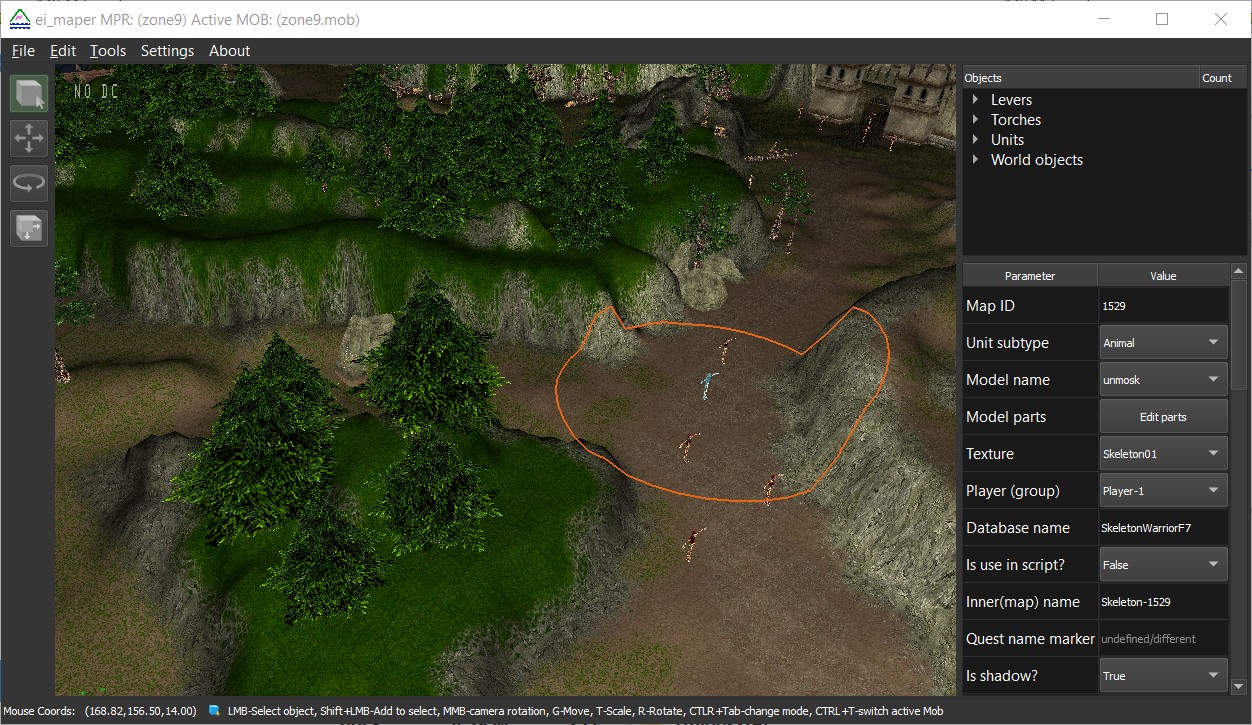Open the Texture dropdown showing Skeleton01
The image size is (1252, 725).
point(1163,453)
